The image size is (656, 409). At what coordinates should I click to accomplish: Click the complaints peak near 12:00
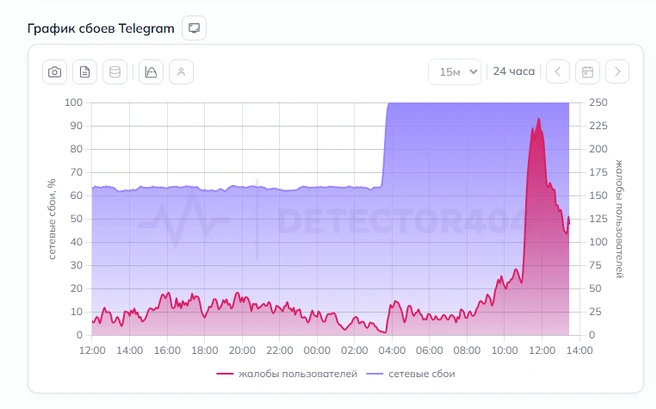539,119
